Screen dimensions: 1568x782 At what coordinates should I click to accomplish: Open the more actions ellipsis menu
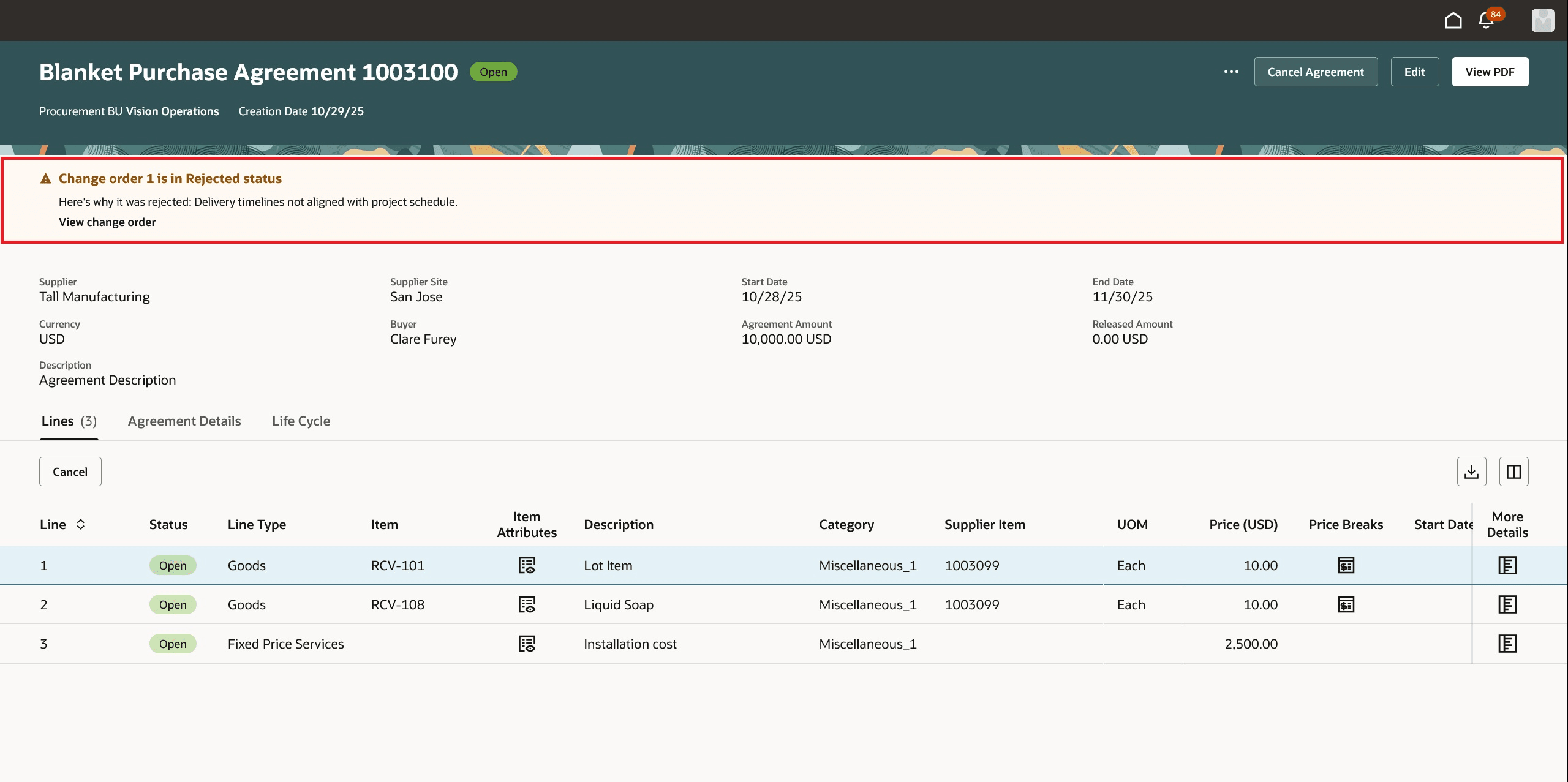[x=1231, y=72]
